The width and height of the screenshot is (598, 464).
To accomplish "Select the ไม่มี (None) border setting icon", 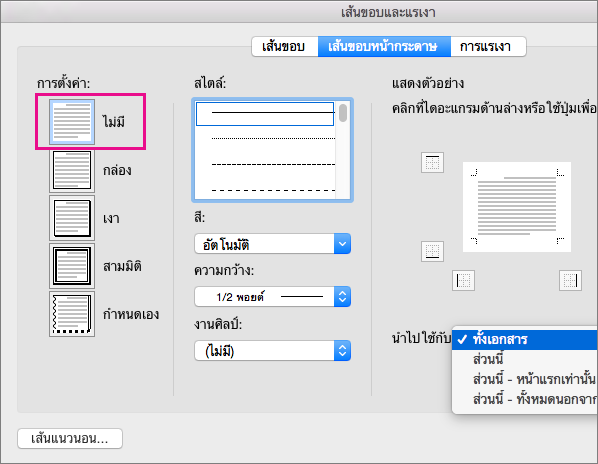I will click(x=72, y=122).
